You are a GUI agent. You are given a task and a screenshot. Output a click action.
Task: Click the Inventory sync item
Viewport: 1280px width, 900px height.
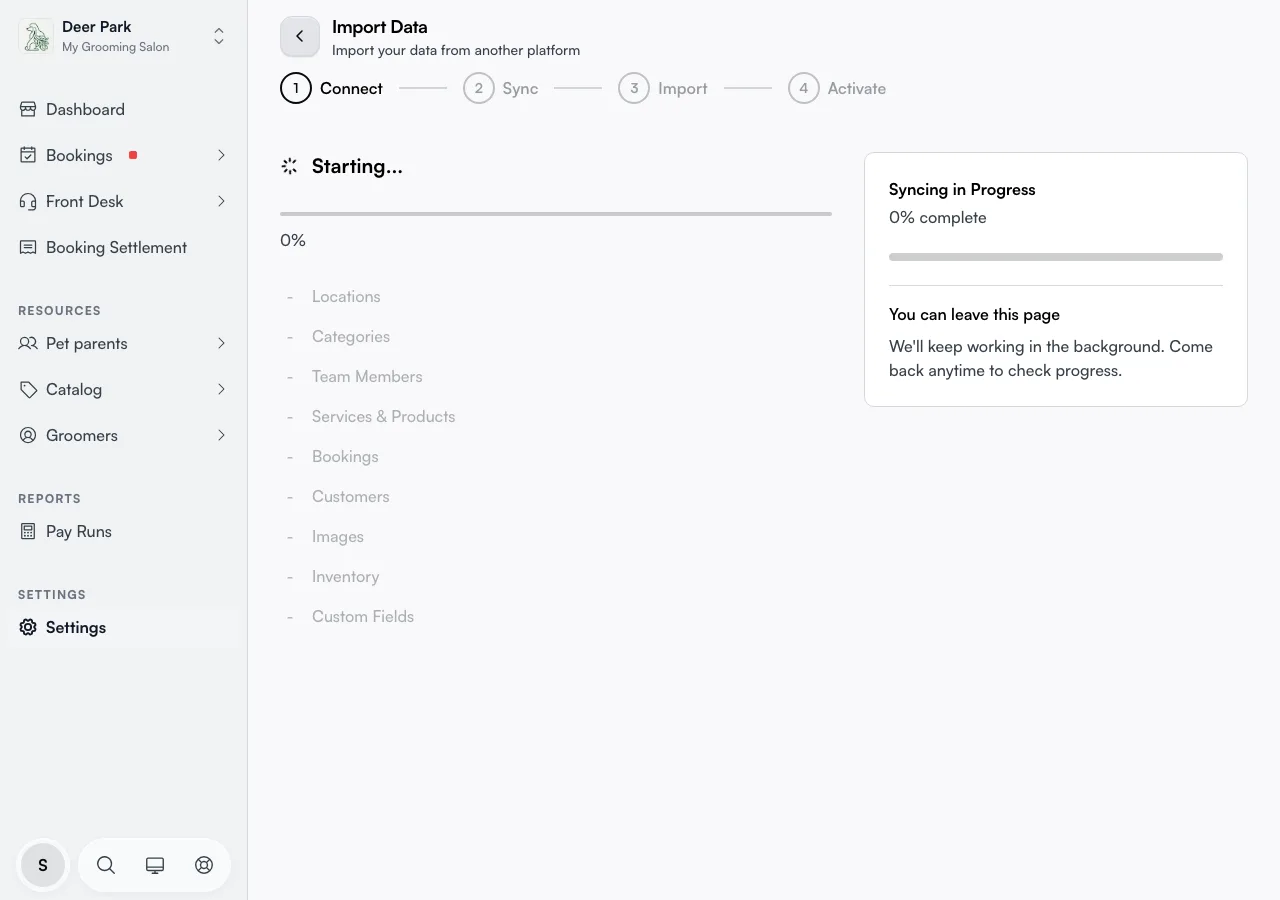tap(345, 576)
